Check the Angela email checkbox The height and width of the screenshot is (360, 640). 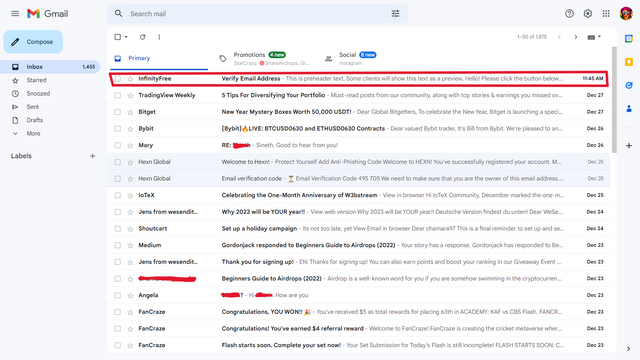click(x=118, y=295)
